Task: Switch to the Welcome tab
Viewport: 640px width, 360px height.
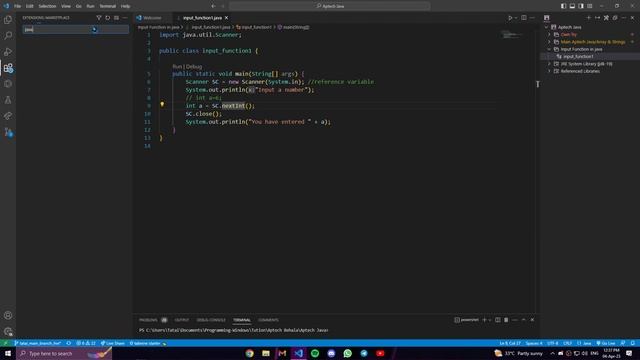Action: 152,18
